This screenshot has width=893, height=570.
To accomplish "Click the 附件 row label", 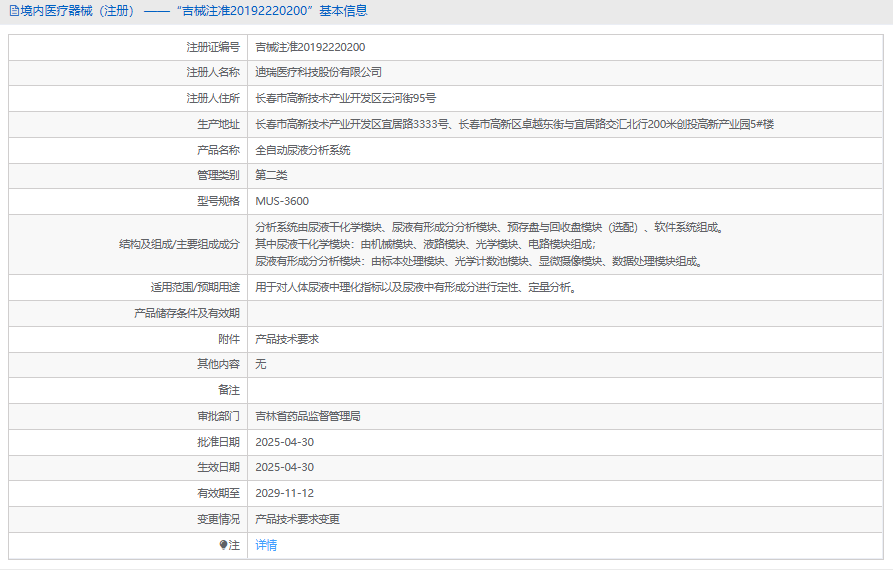I will (229, 339).
